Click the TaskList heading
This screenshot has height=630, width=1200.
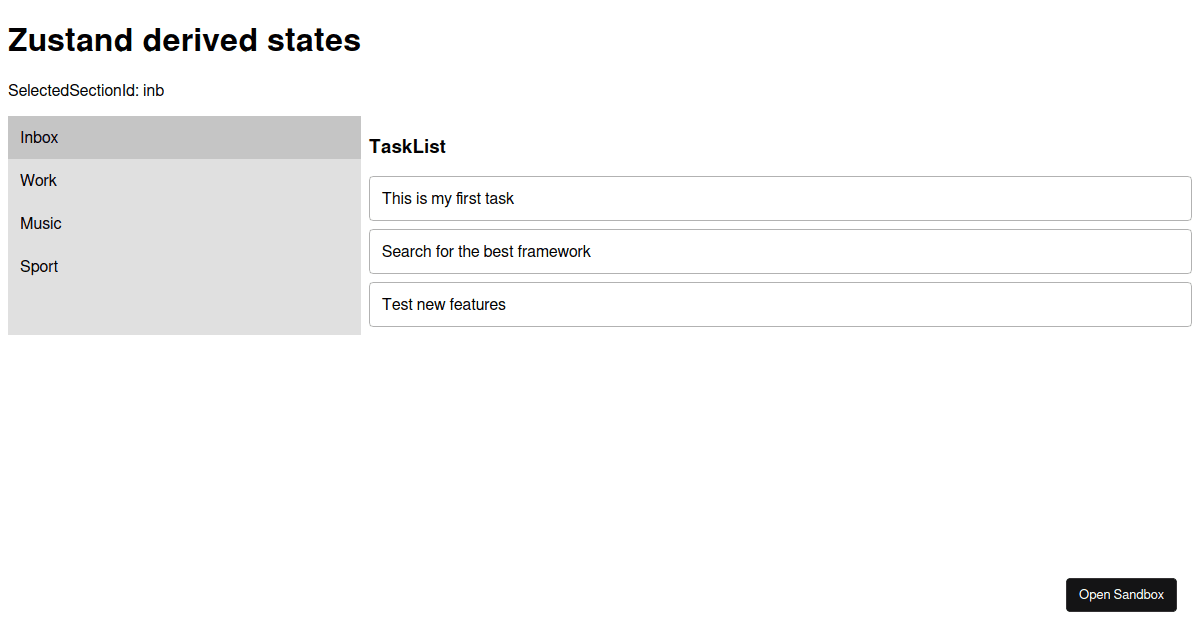tap(407, 146)
